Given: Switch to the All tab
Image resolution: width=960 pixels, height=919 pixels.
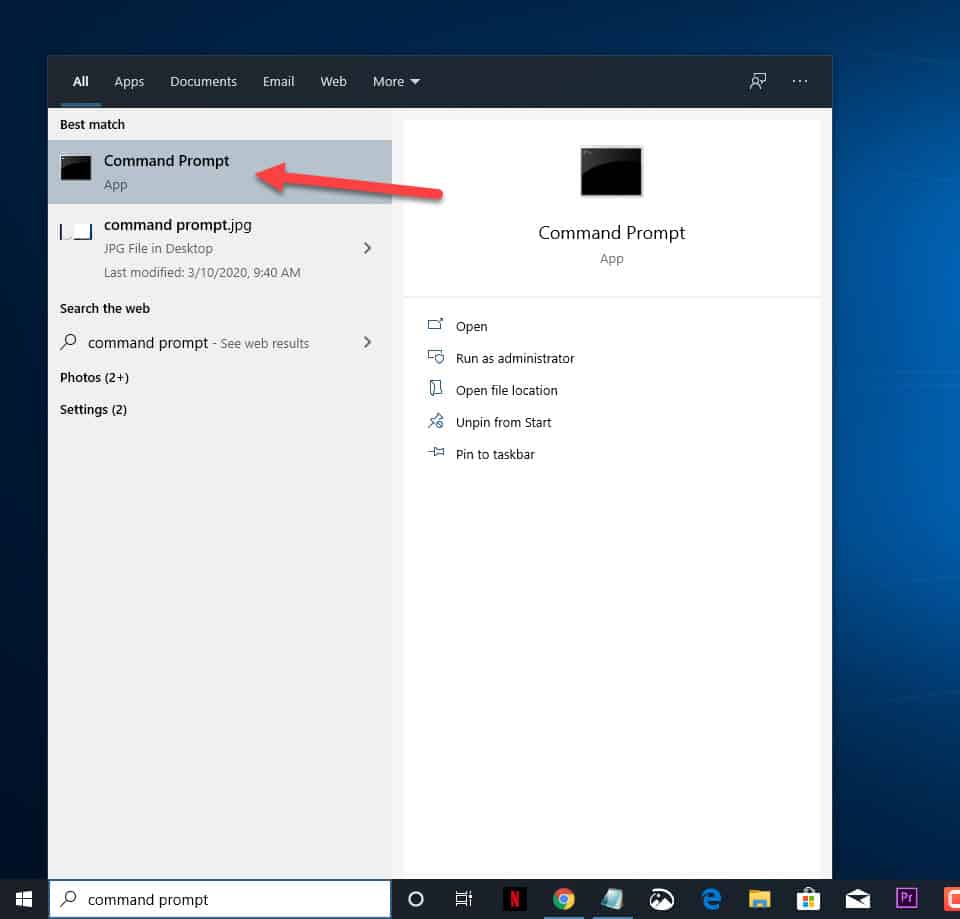Looking at the screenshot, I should (x=80, y=81).
